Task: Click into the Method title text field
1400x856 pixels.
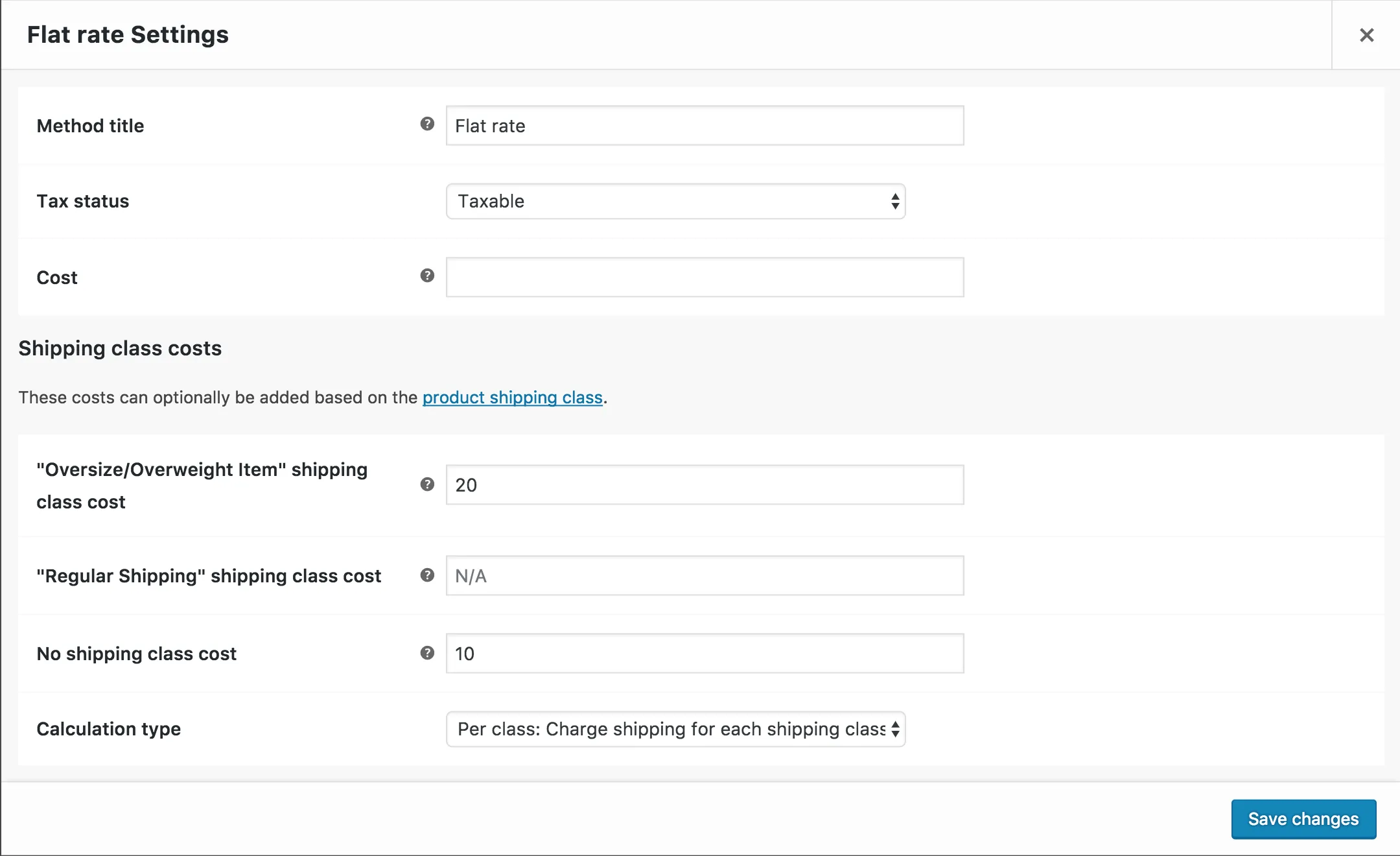Action: 705,126
